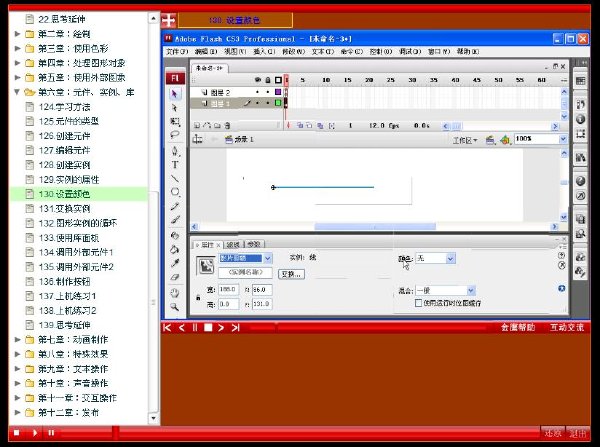This screenshot has width=600, height=447.
Task: Select the Subselection tool
Action: [175, 108]
